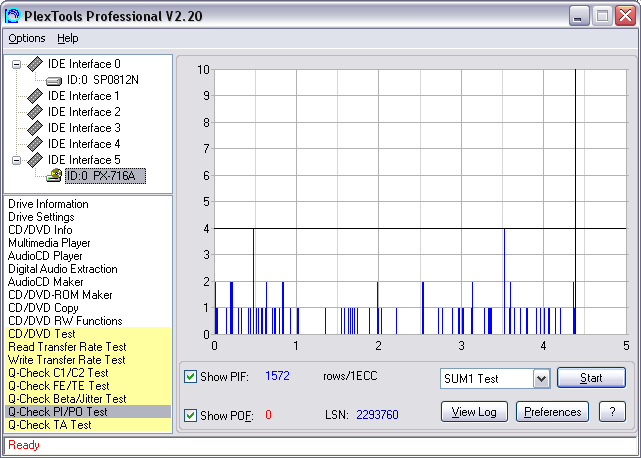Screen dimensions: 641x458
Task: Toggle the Show POF checkbox
Action: pyautogui.click(x=190, y=415)
